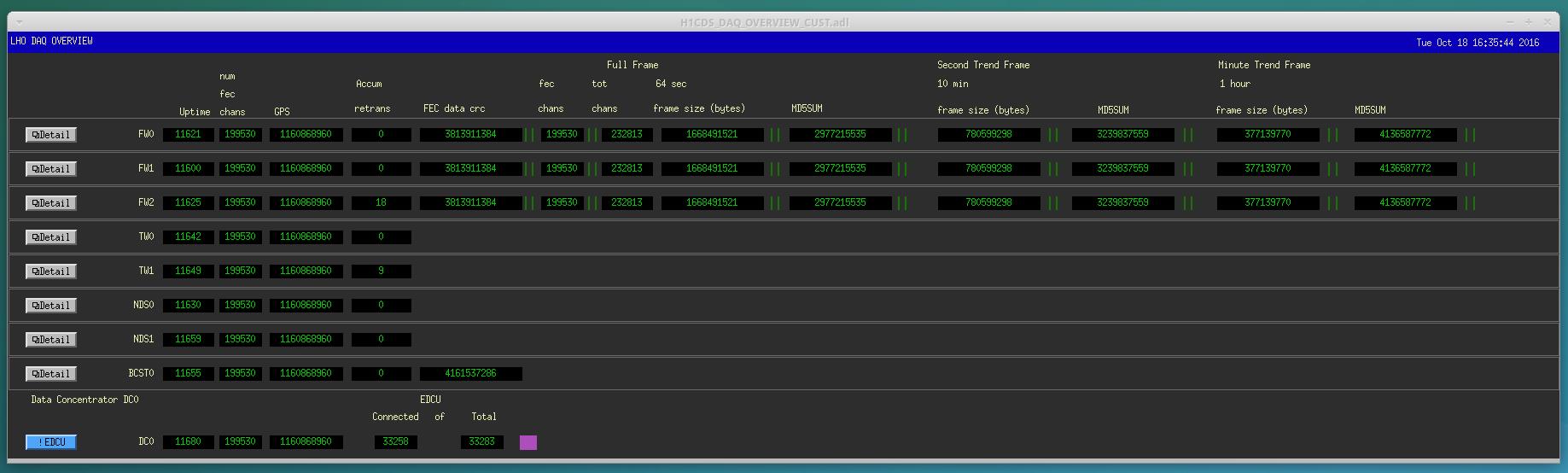Click FW0 second trend frame size 780599298
This screenshot has width=1568, height=473.
pyautogui.click(x=989, y=135)
